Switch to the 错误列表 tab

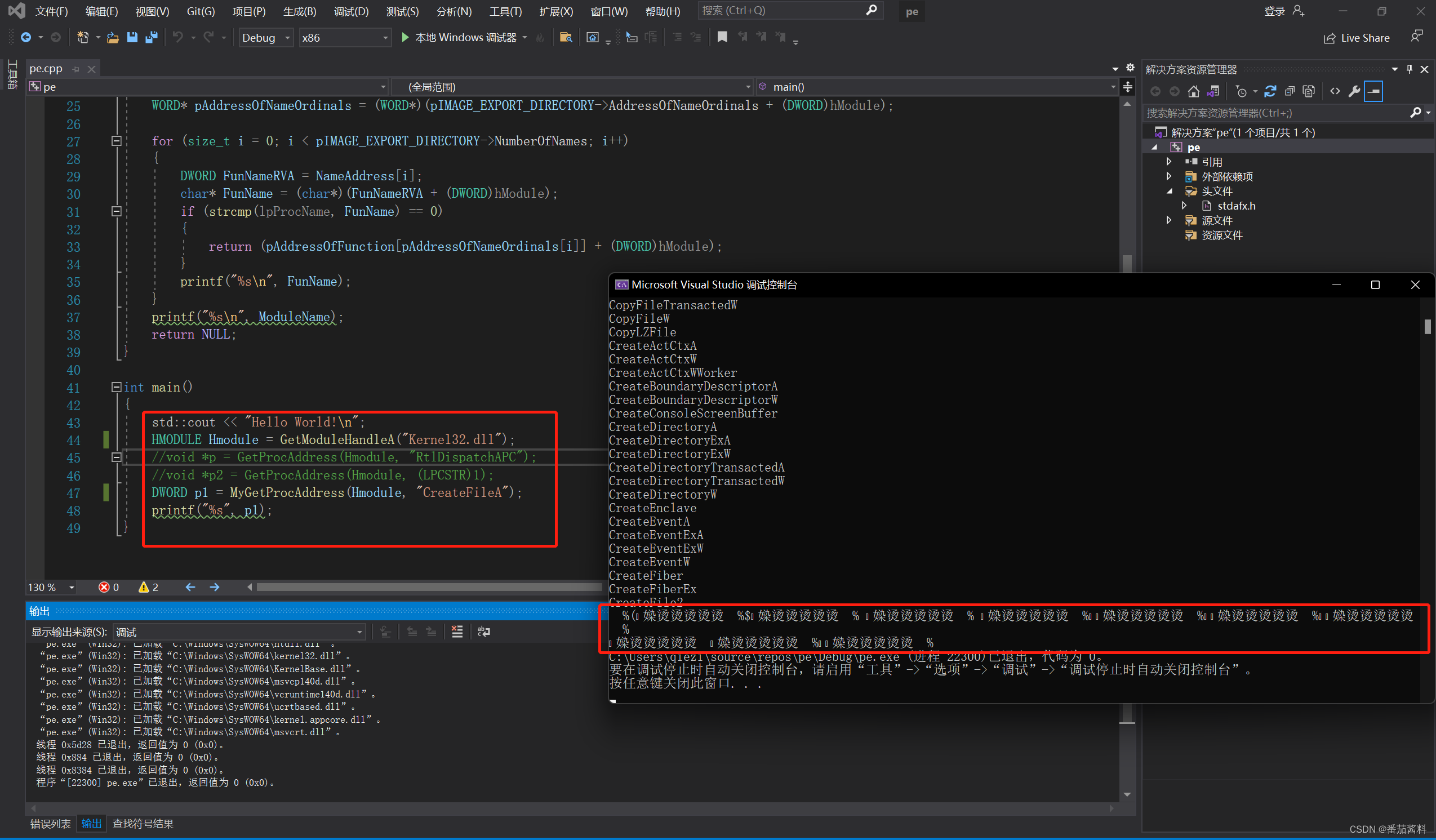coord(50,824)
